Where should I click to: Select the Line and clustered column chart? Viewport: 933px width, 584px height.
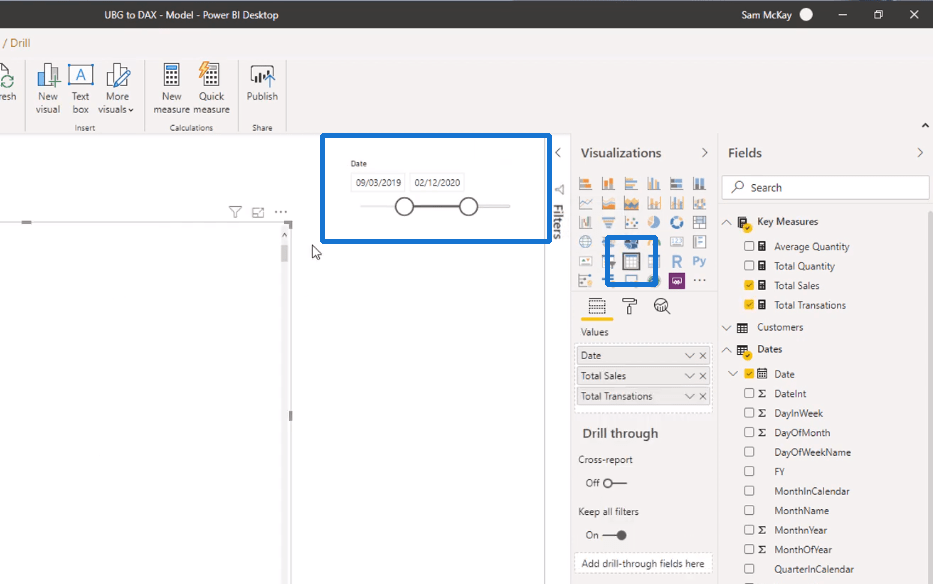click(677, 203)
